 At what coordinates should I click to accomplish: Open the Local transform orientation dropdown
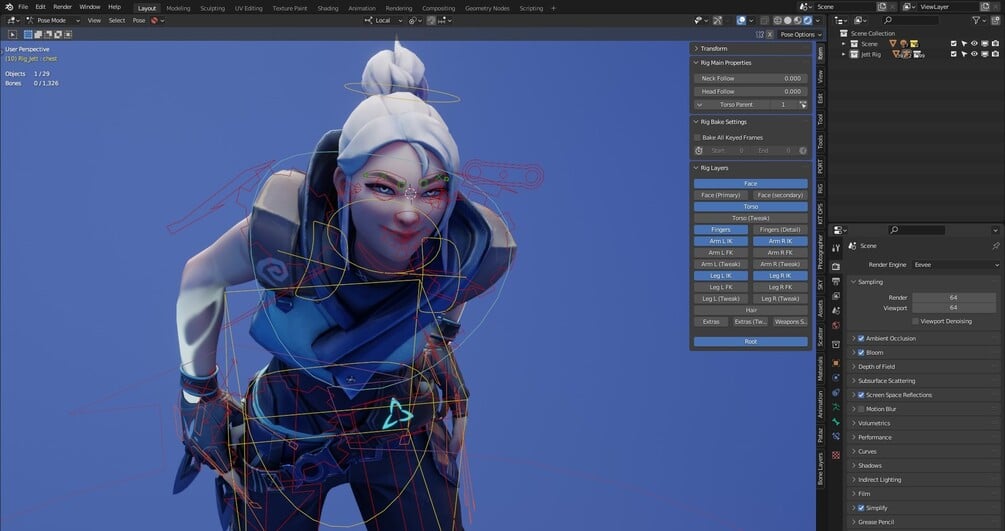click(383, 21)
